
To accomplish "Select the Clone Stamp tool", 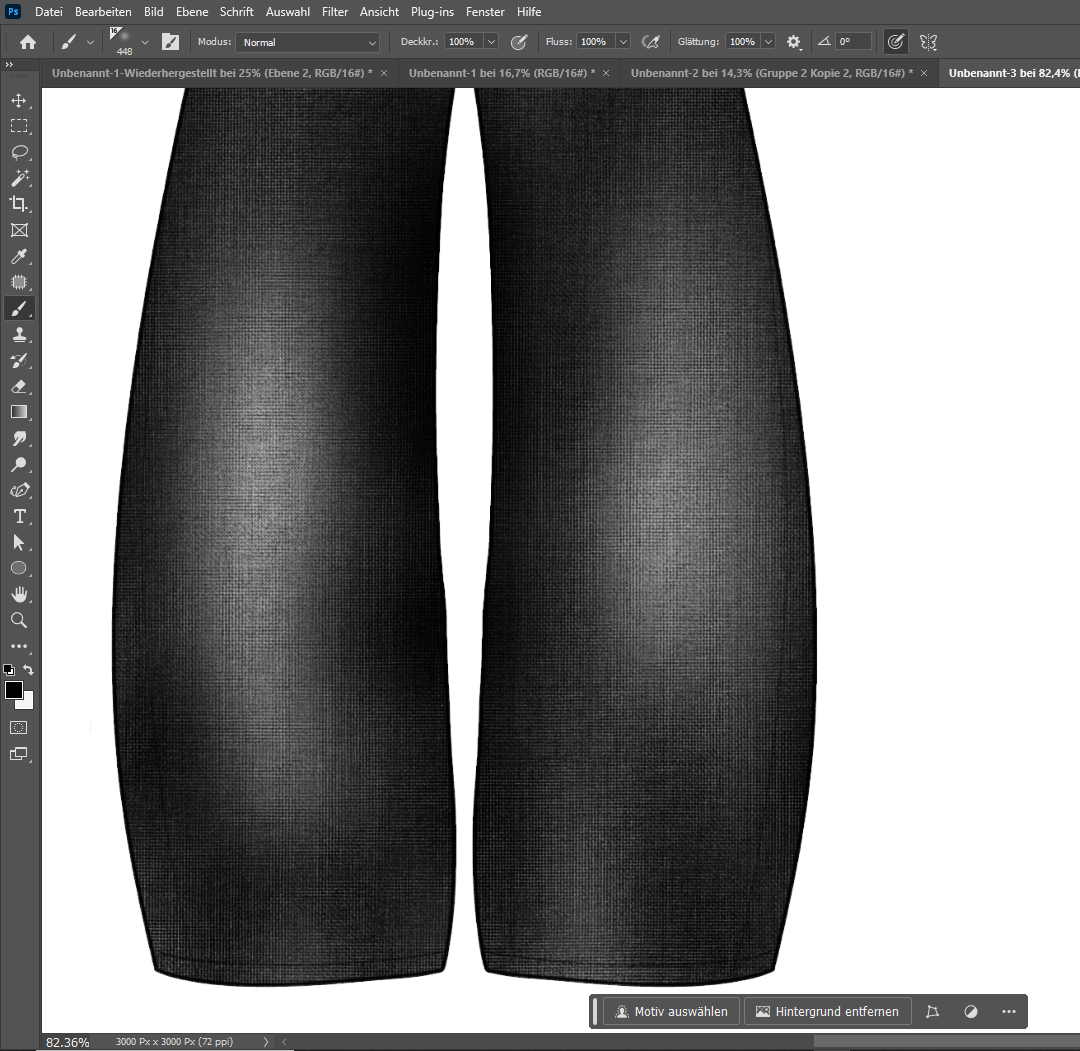I will (18, 335).
